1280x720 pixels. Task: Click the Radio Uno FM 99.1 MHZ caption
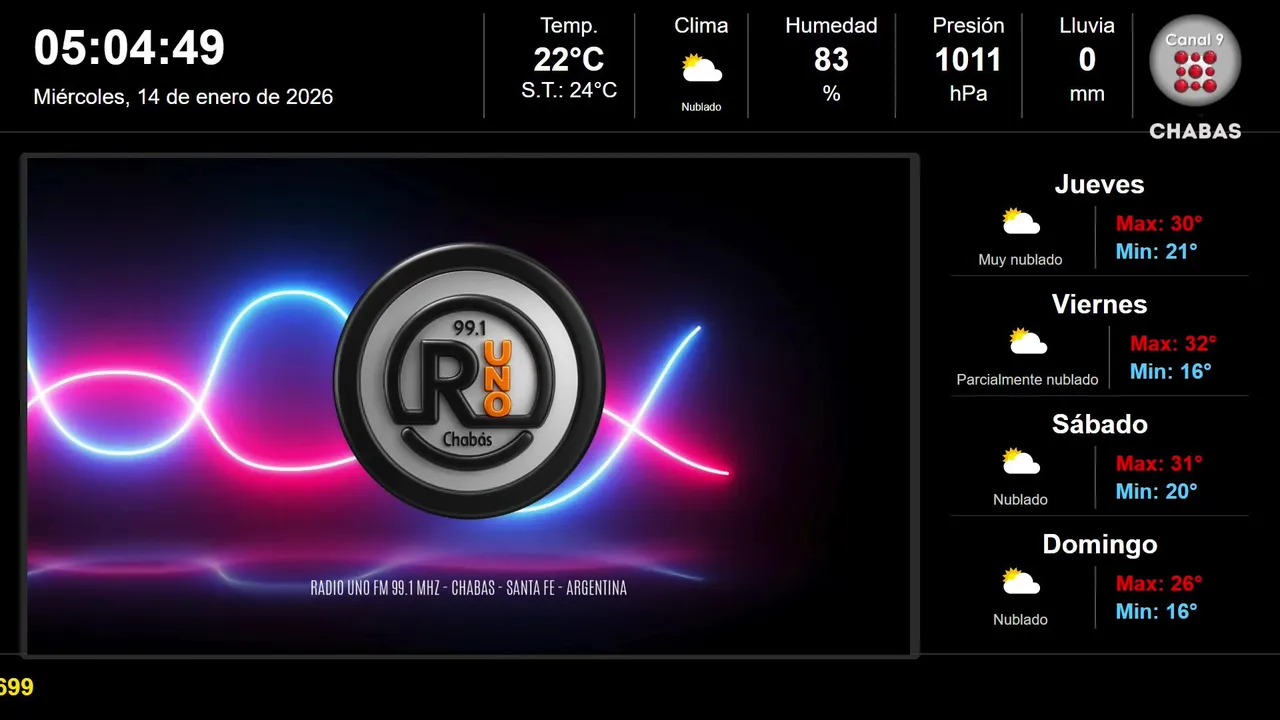pyautogui.click(x=469, y=588)
